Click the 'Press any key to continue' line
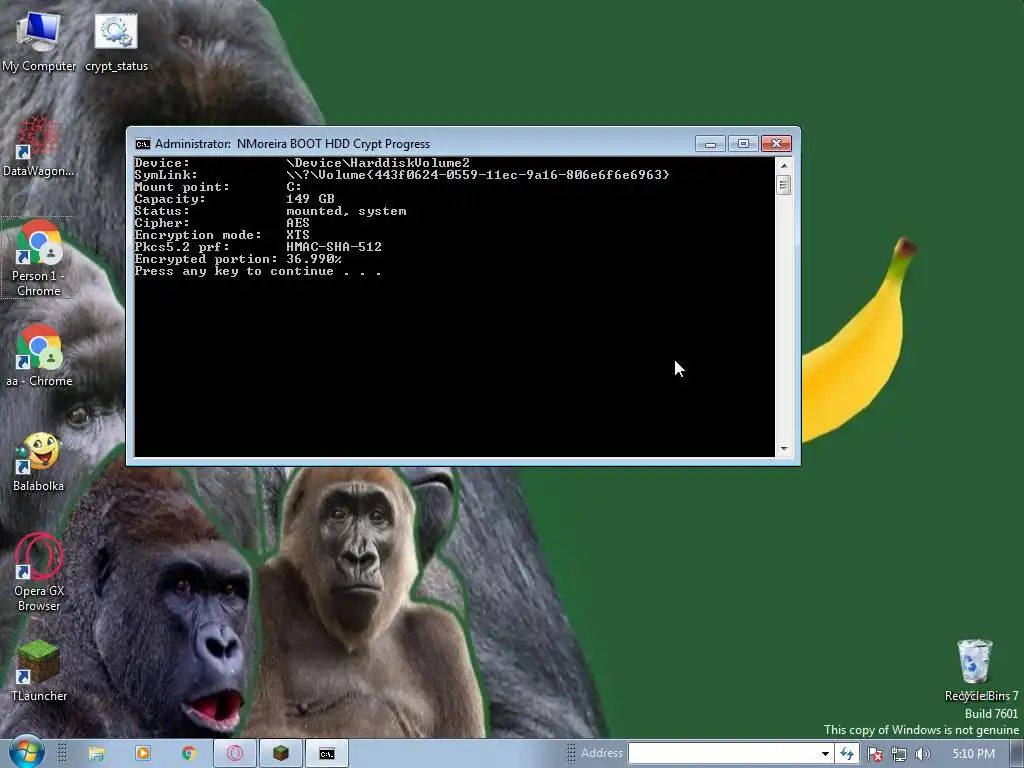 coord(258,271)
